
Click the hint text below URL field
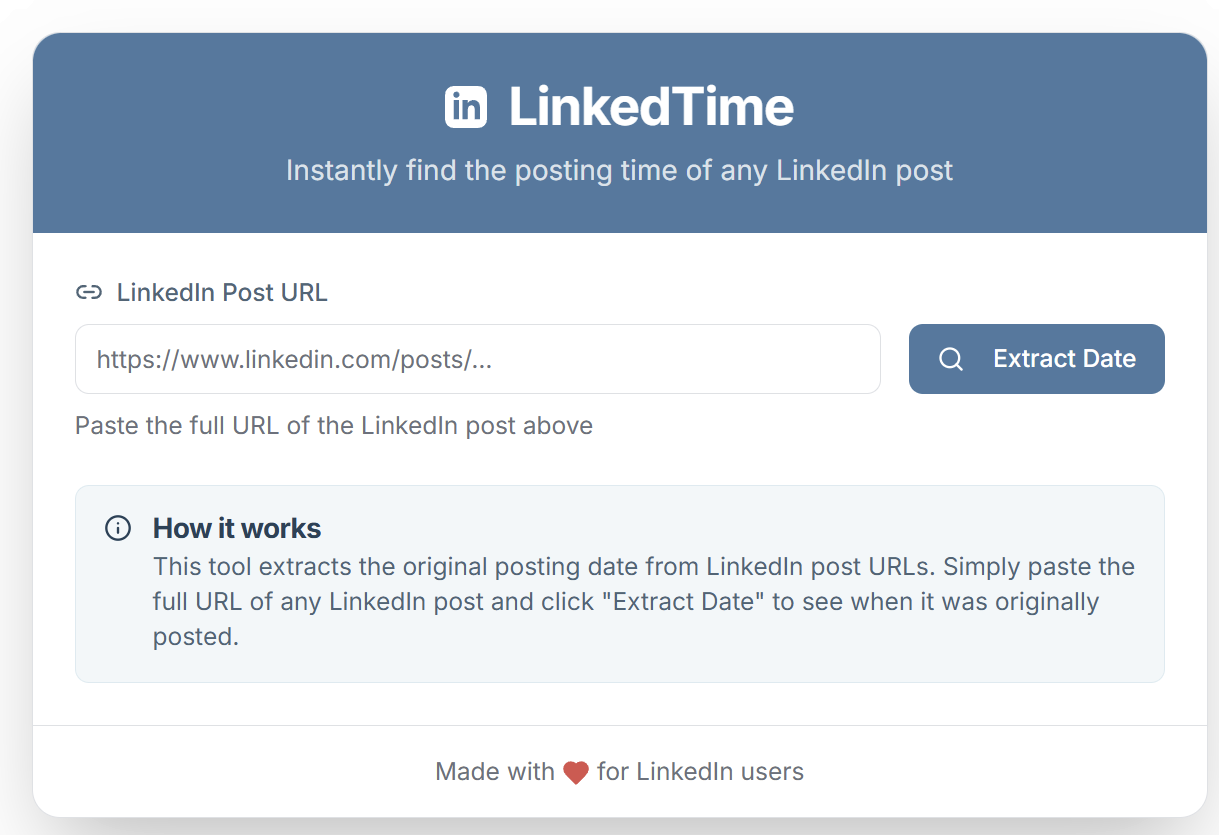click(x=334, y=426)
